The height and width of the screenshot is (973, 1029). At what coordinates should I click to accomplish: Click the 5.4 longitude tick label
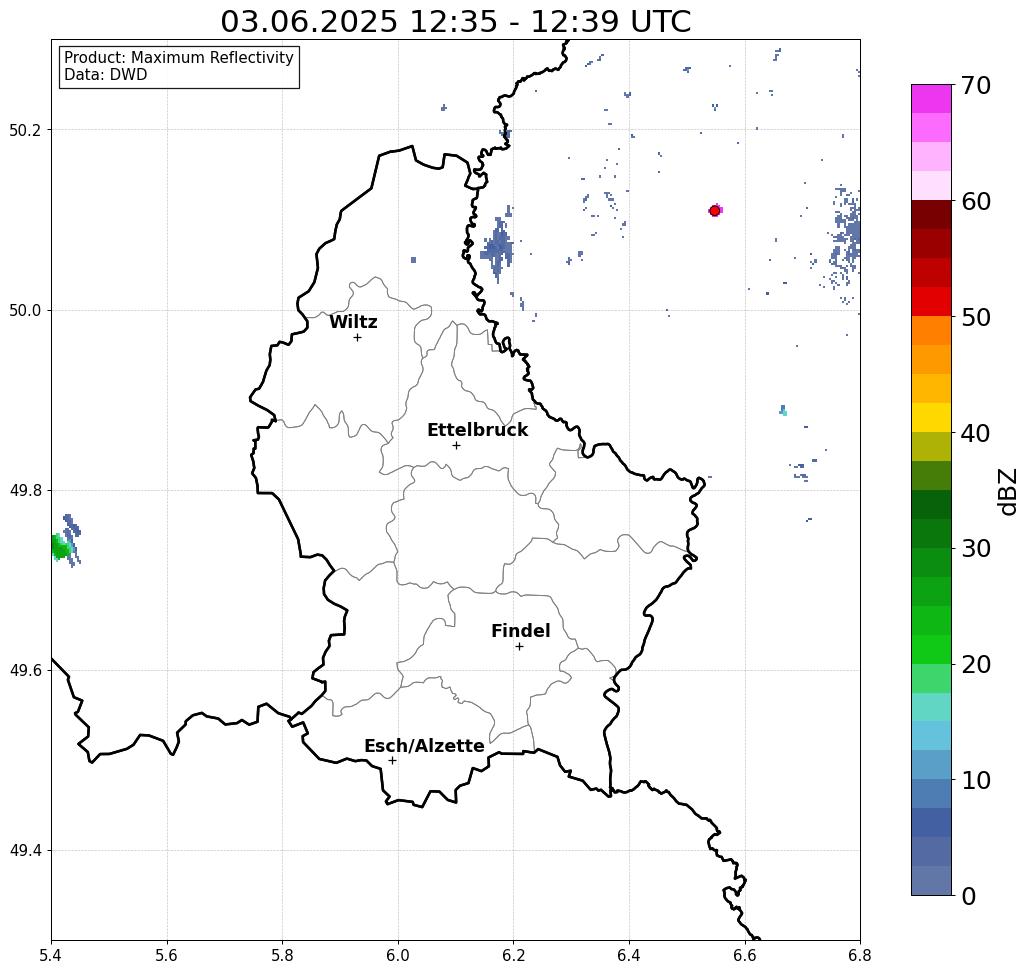pos(51,955)
